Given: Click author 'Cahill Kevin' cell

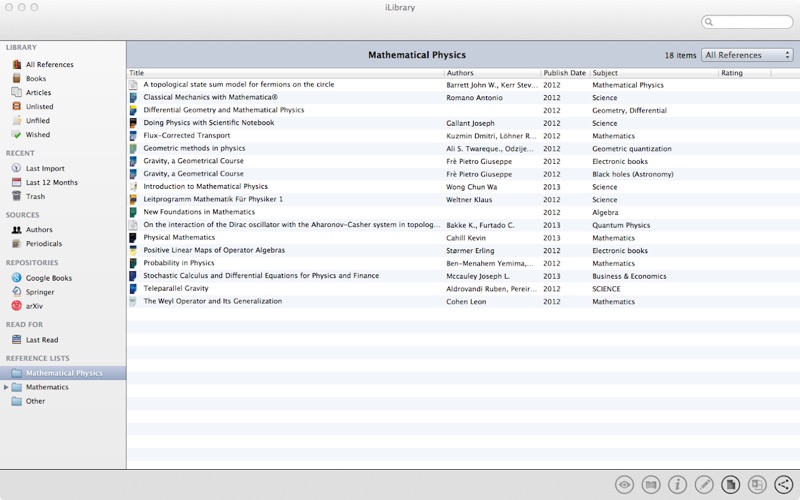Looking at the screenshot, I should pyautogui.click(x=466, y=238).
